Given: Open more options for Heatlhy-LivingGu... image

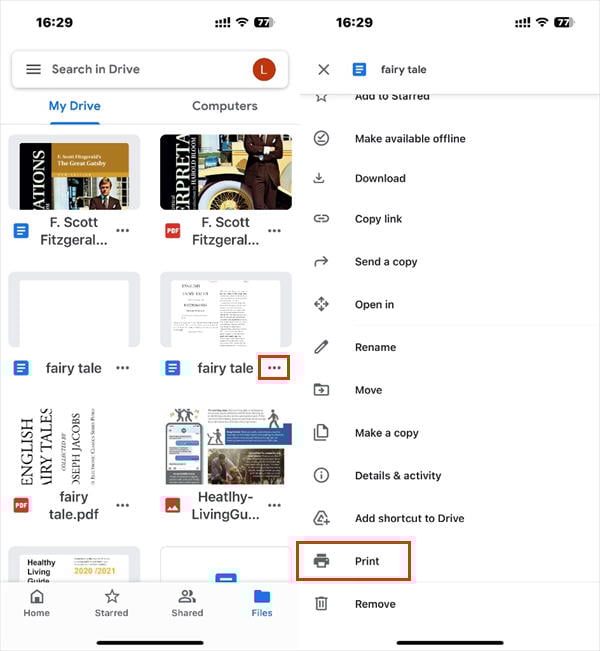Looking at the screenshot, I should coord(274,505).
